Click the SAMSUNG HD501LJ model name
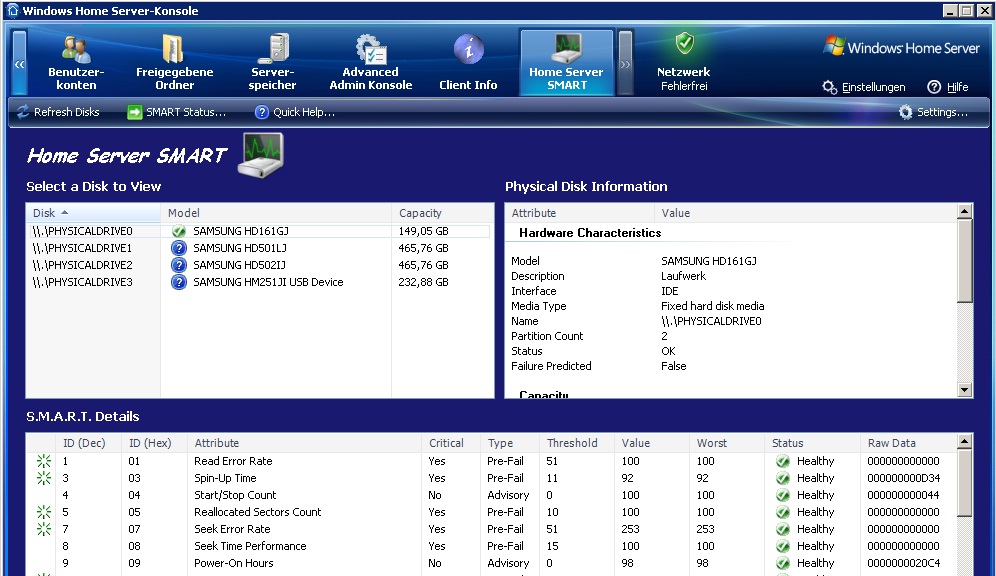 coord(240,248)
